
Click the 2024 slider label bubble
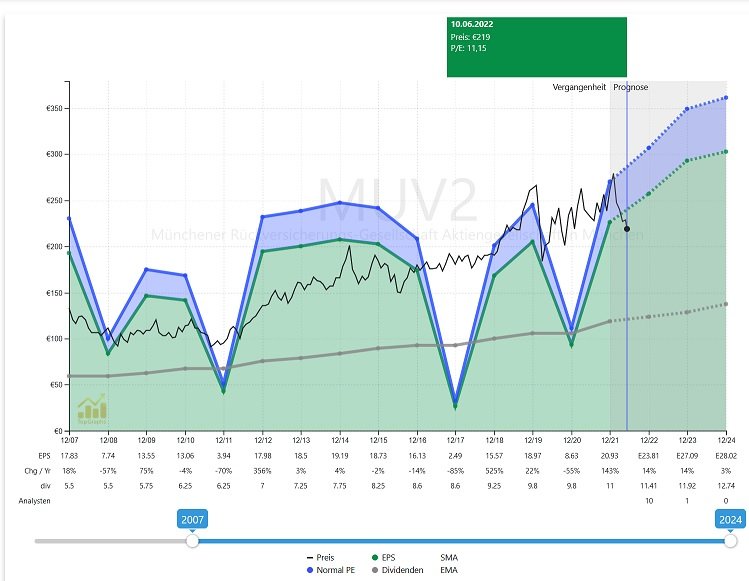(x=730, y=519)
